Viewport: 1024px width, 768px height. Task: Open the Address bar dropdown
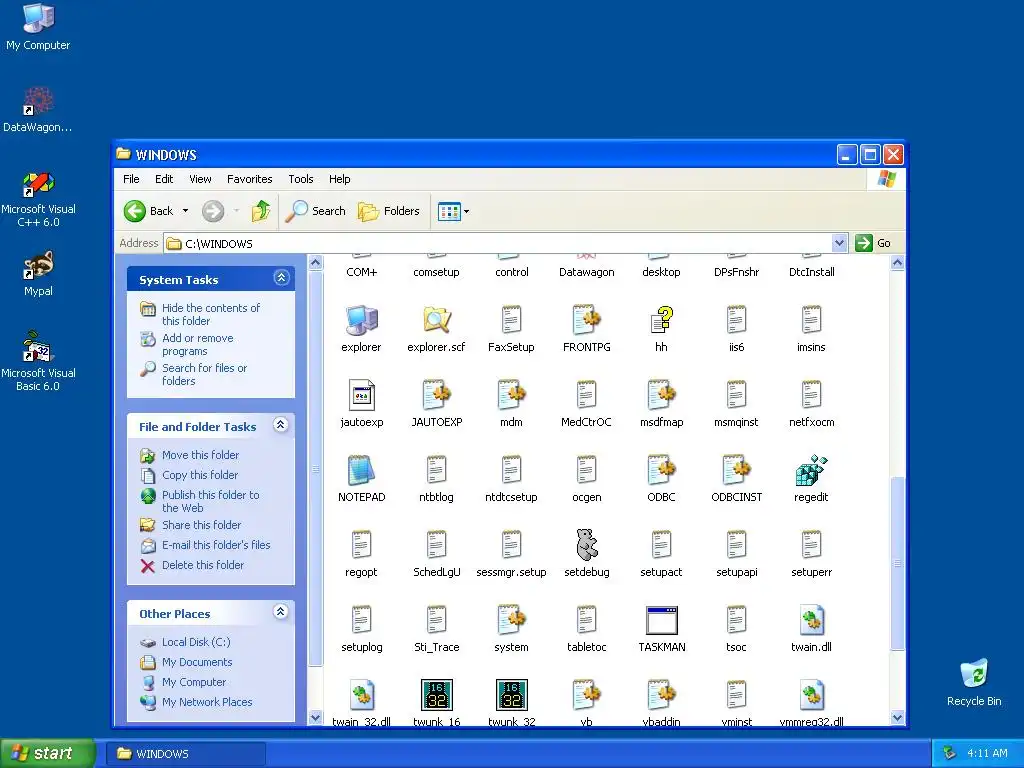coord(840,243)
